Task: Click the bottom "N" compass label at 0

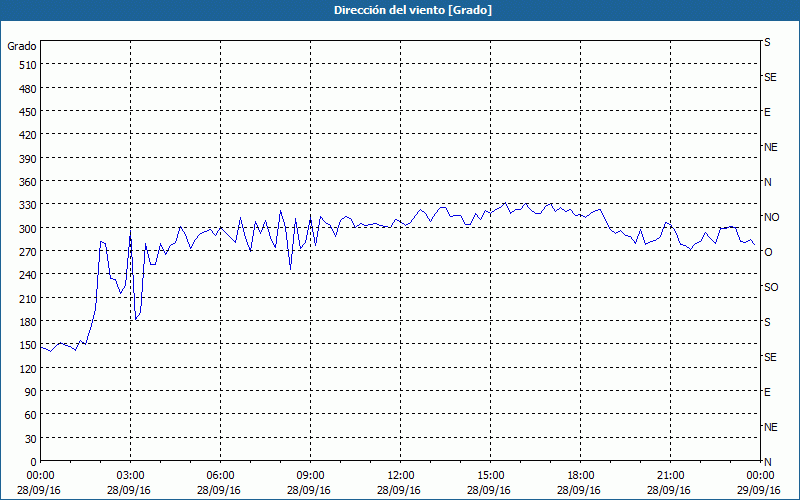Action: [x=768, y=462]
